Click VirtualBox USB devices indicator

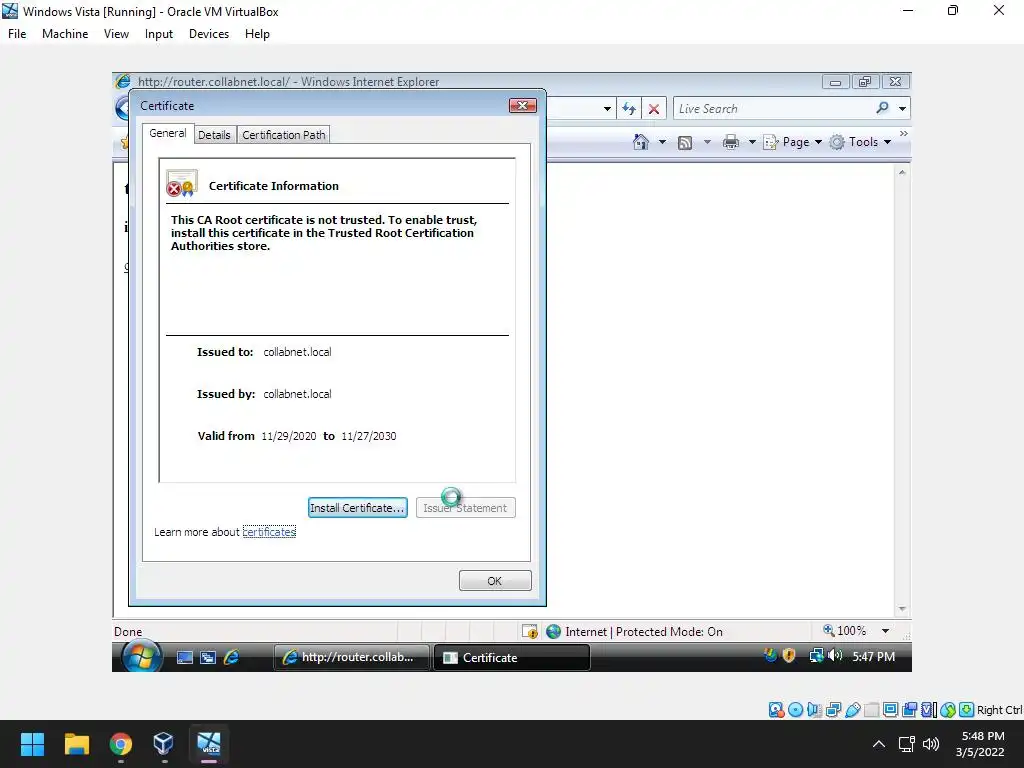coord(852,710)
